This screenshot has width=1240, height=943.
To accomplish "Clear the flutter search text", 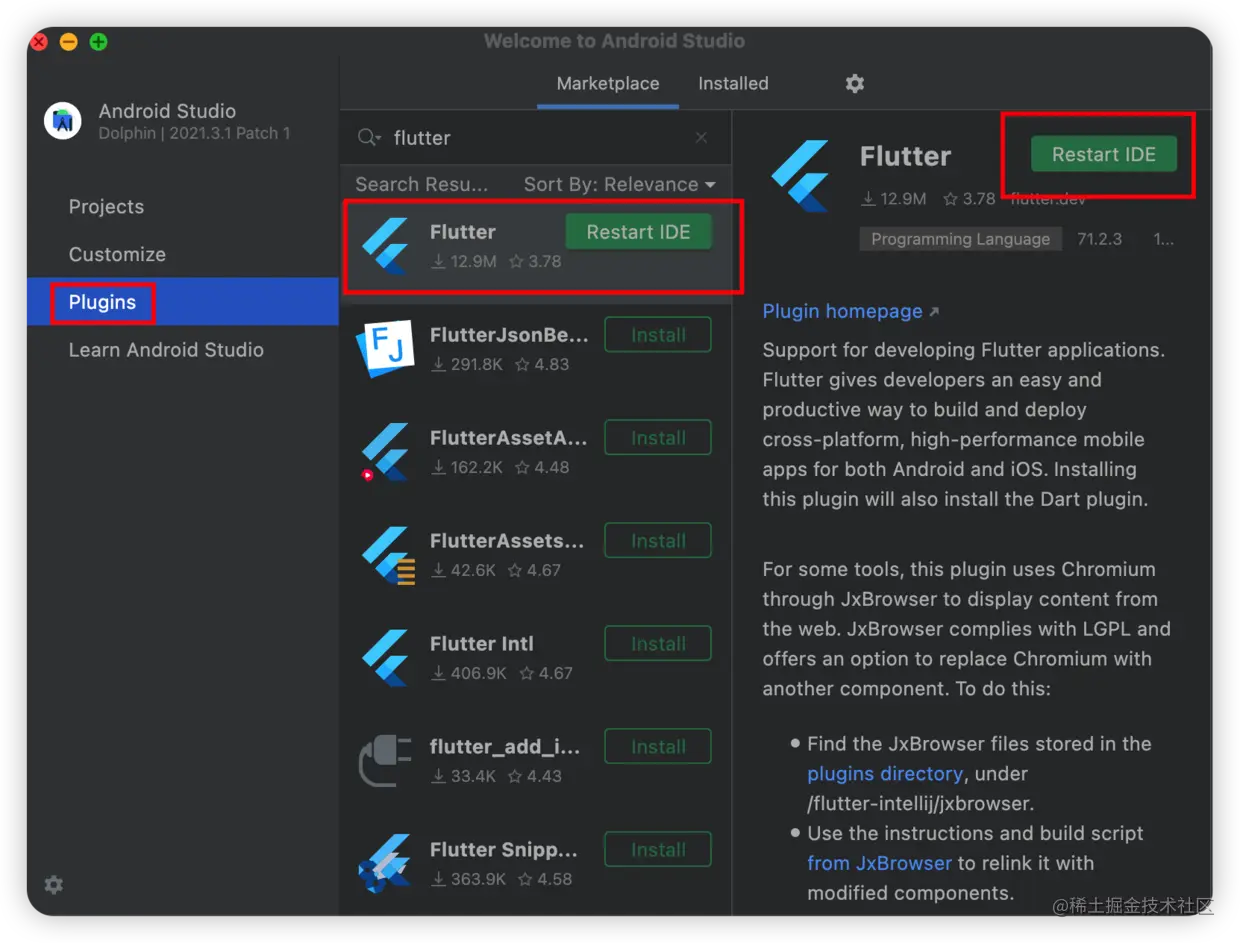I will coord(701,138).
